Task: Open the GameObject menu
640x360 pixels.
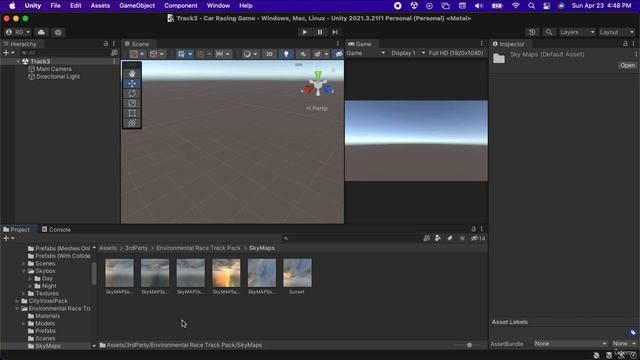Action: (x=137, y=6)
